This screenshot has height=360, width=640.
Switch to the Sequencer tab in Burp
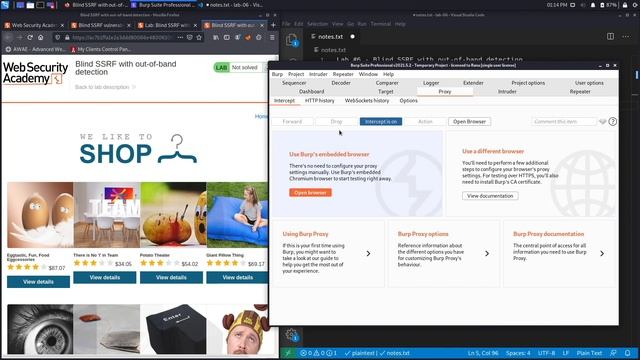coord(294,83)
